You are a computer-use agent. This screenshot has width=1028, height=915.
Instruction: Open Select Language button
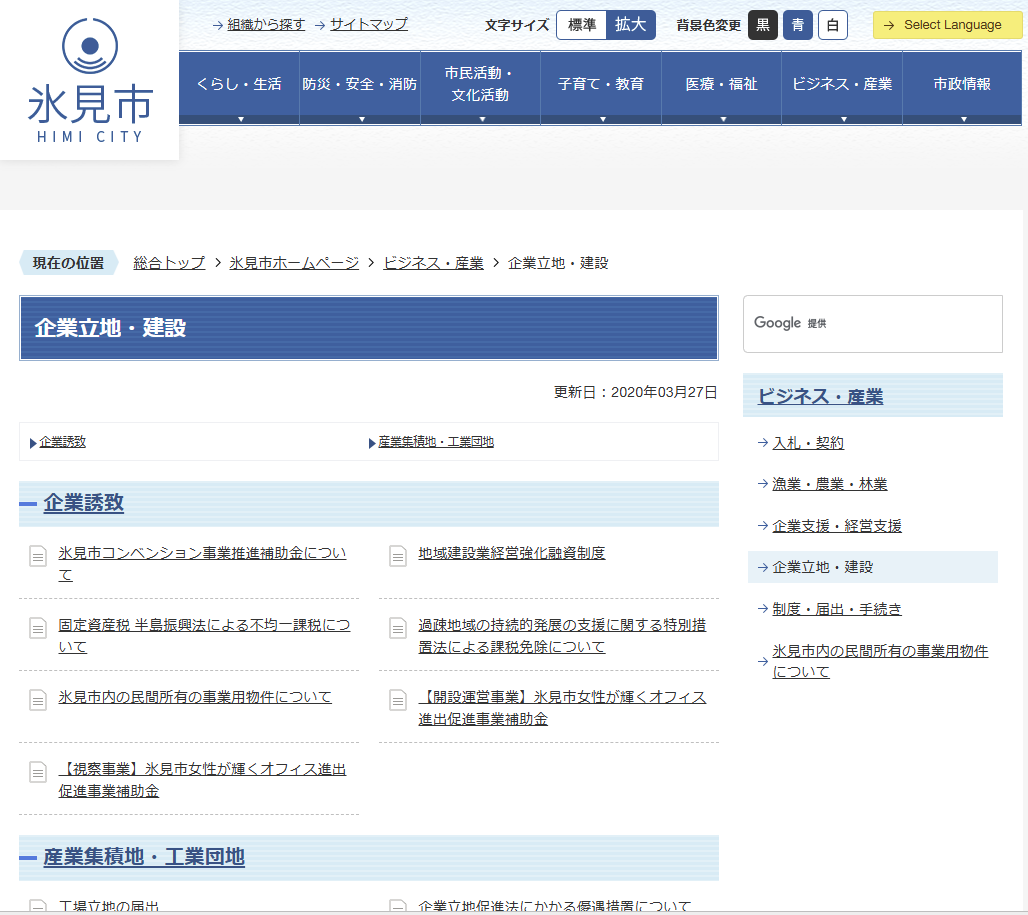coord(947,25)
